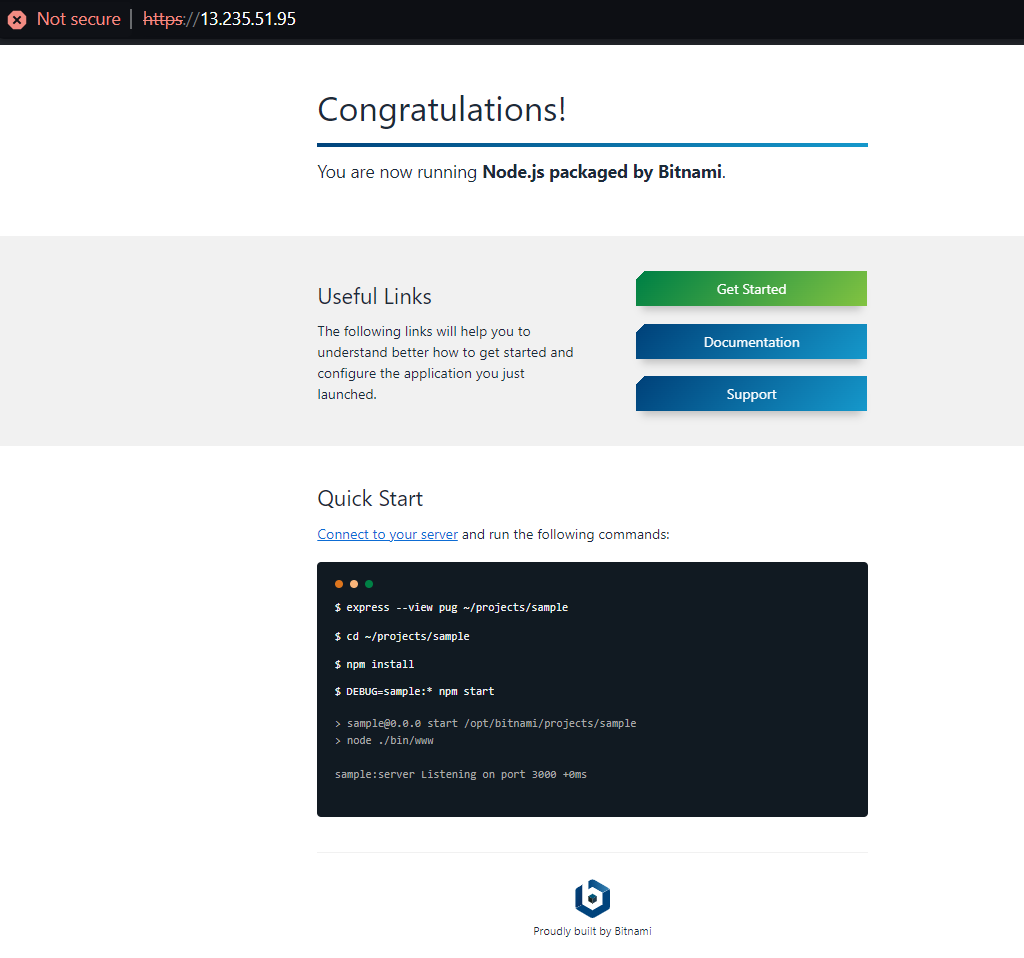
Task: Click the Listening on port 3000 line
Action: tap(460, 774)
